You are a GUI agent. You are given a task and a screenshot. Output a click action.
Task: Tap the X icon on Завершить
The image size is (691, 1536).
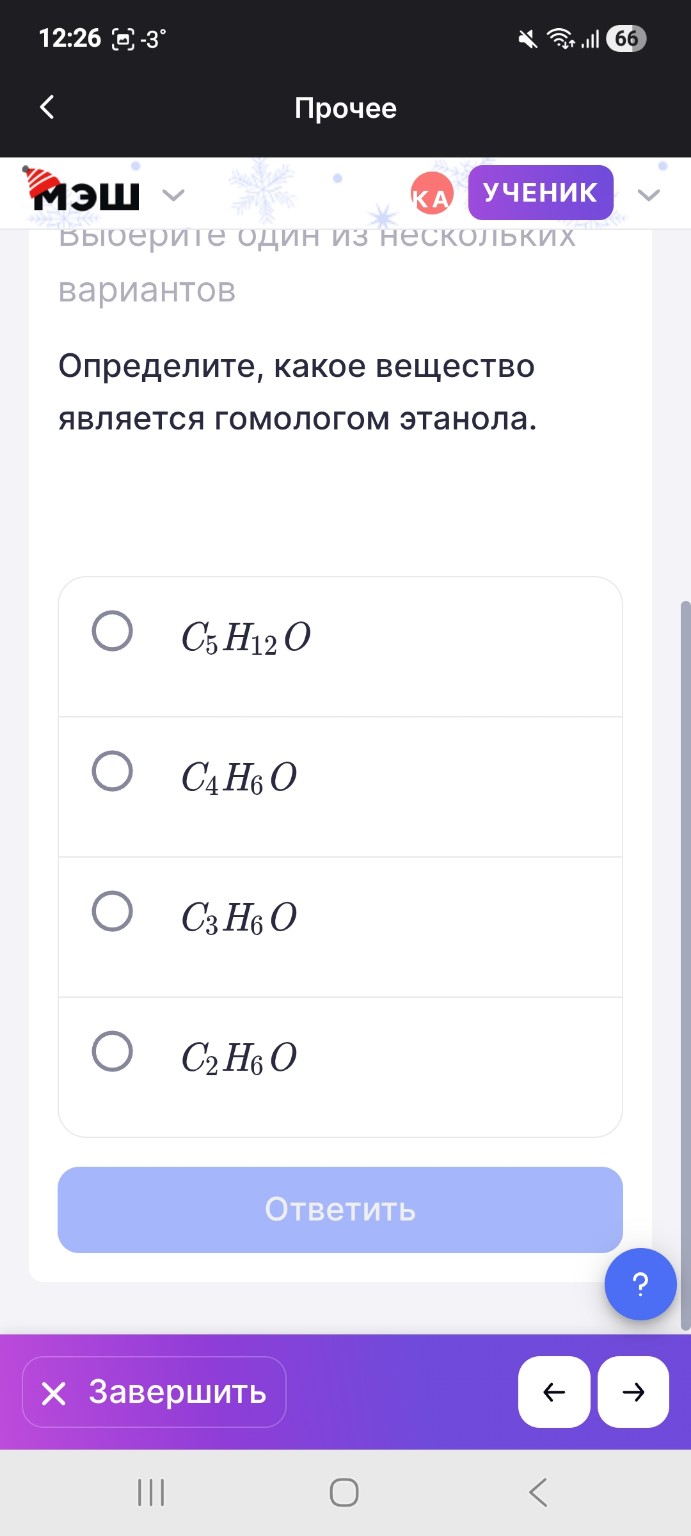point(56,1392)
